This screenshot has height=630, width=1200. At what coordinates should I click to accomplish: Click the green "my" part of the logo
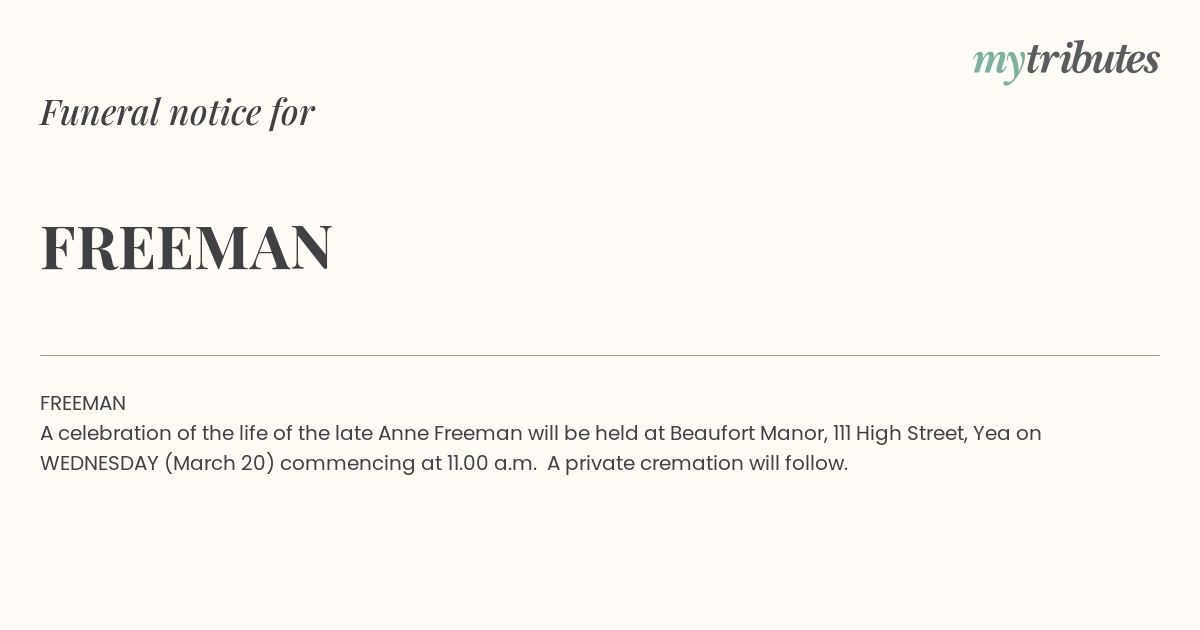pos(998,65)
